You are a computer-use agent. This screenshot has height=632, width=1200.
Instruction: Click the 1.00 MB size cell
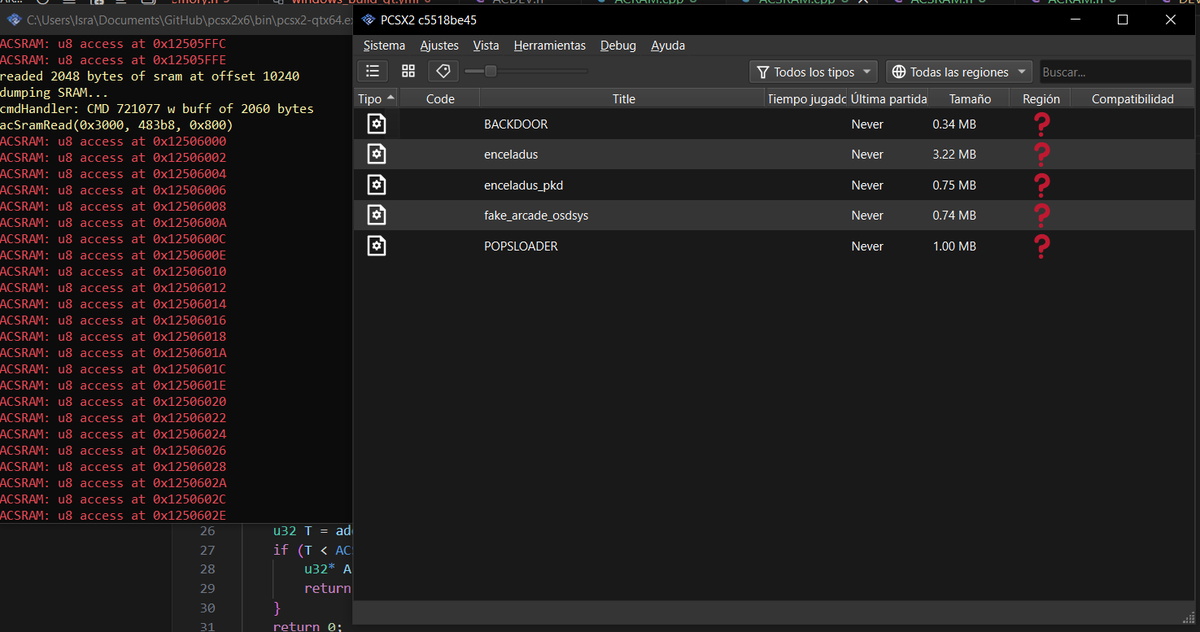pos(954,246)
